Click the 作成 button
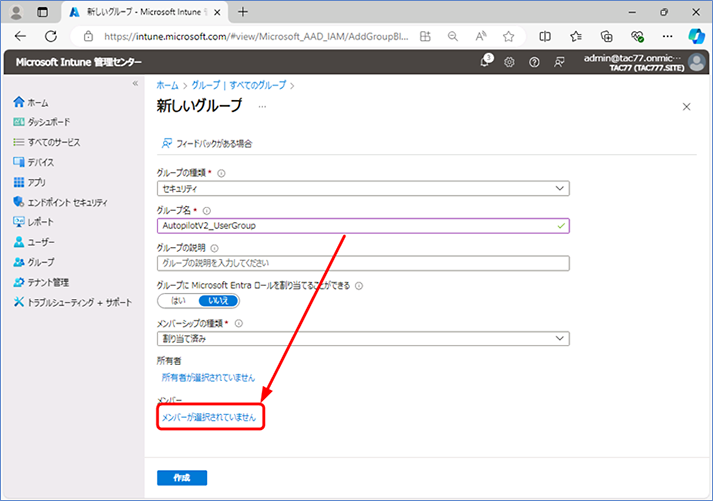 (182, 478)
